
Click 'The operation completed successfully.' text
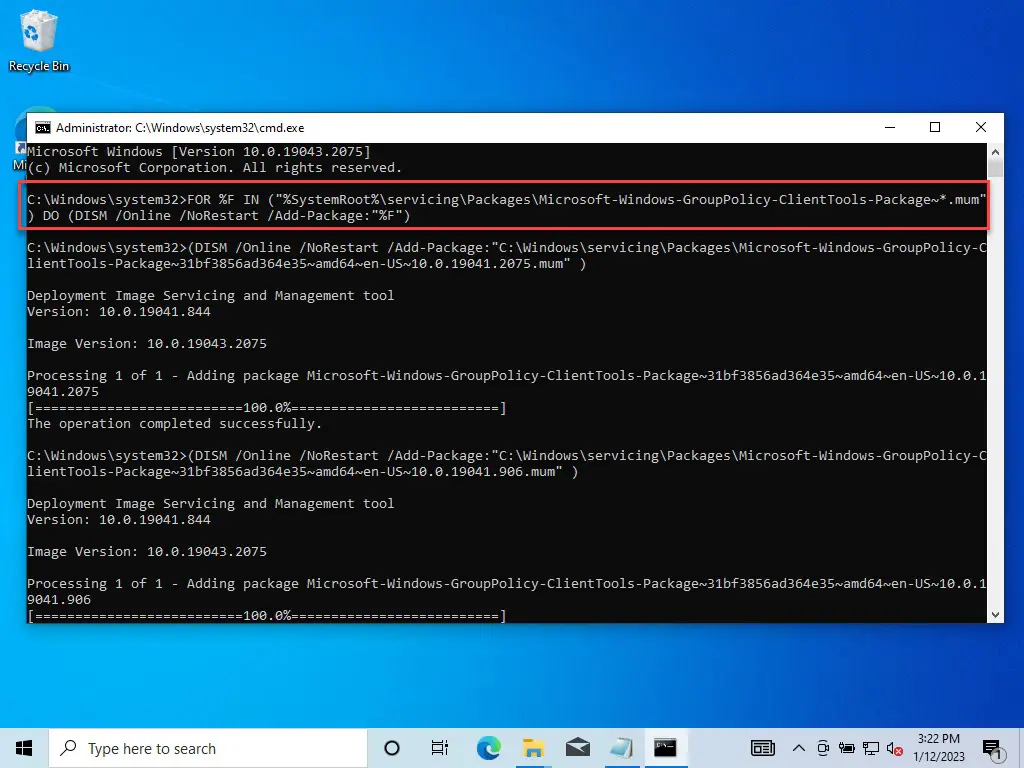[x=174, y=424]
